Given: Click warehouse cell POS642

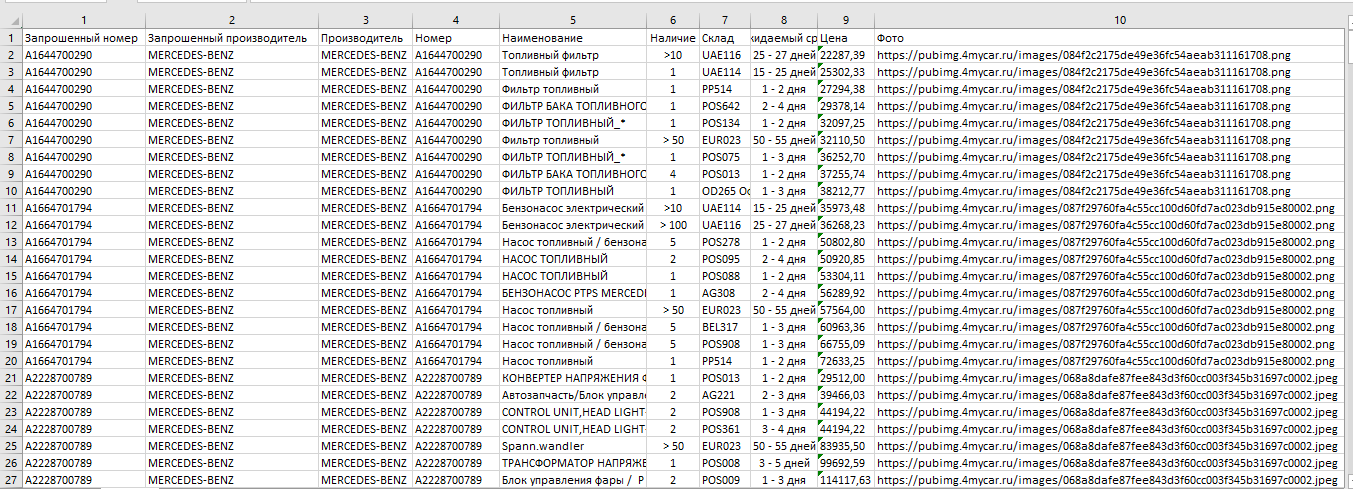Looking at the screenshot, I should pos(724,106).
